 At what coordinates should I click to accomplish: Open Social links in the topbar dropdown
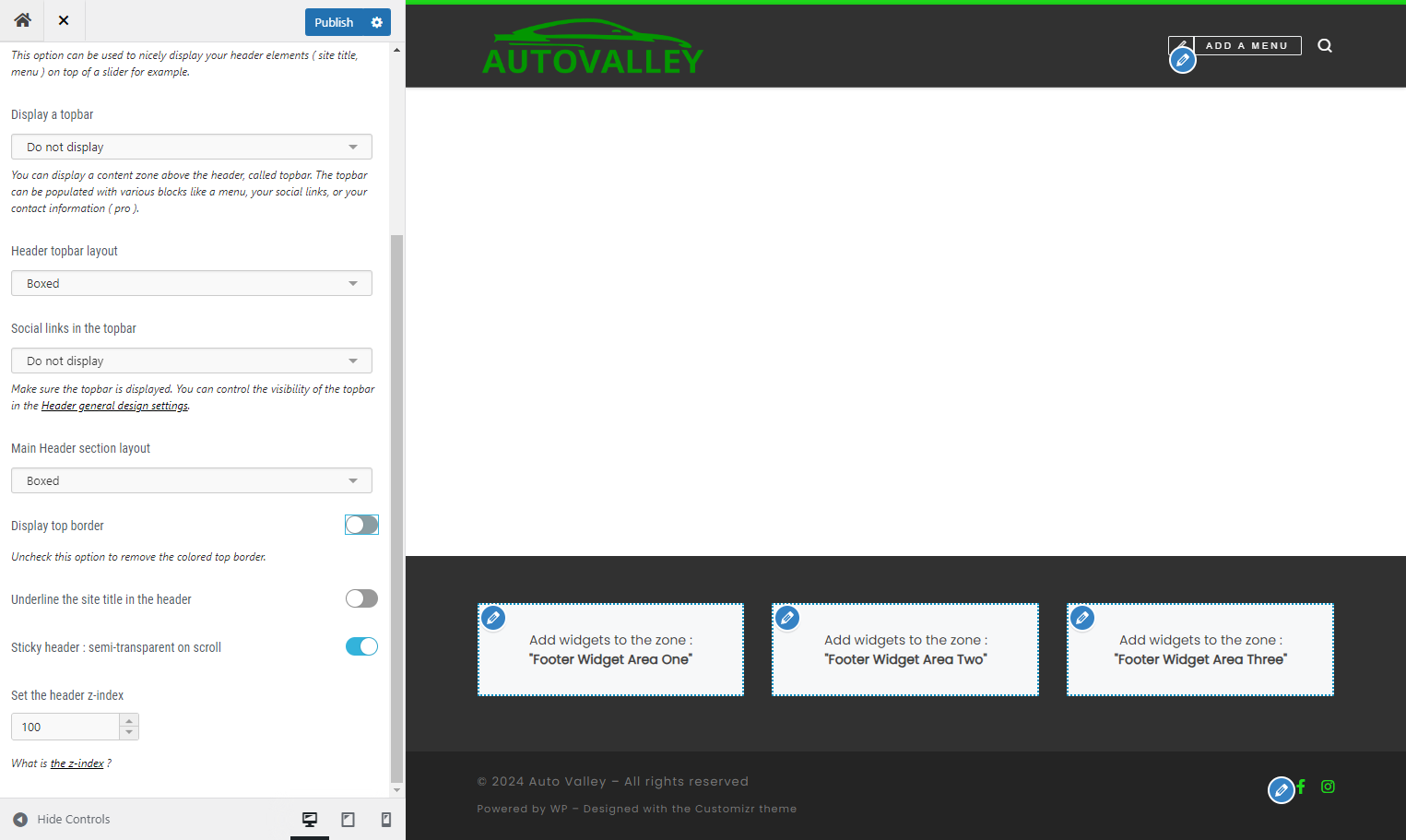click(192, 361)
